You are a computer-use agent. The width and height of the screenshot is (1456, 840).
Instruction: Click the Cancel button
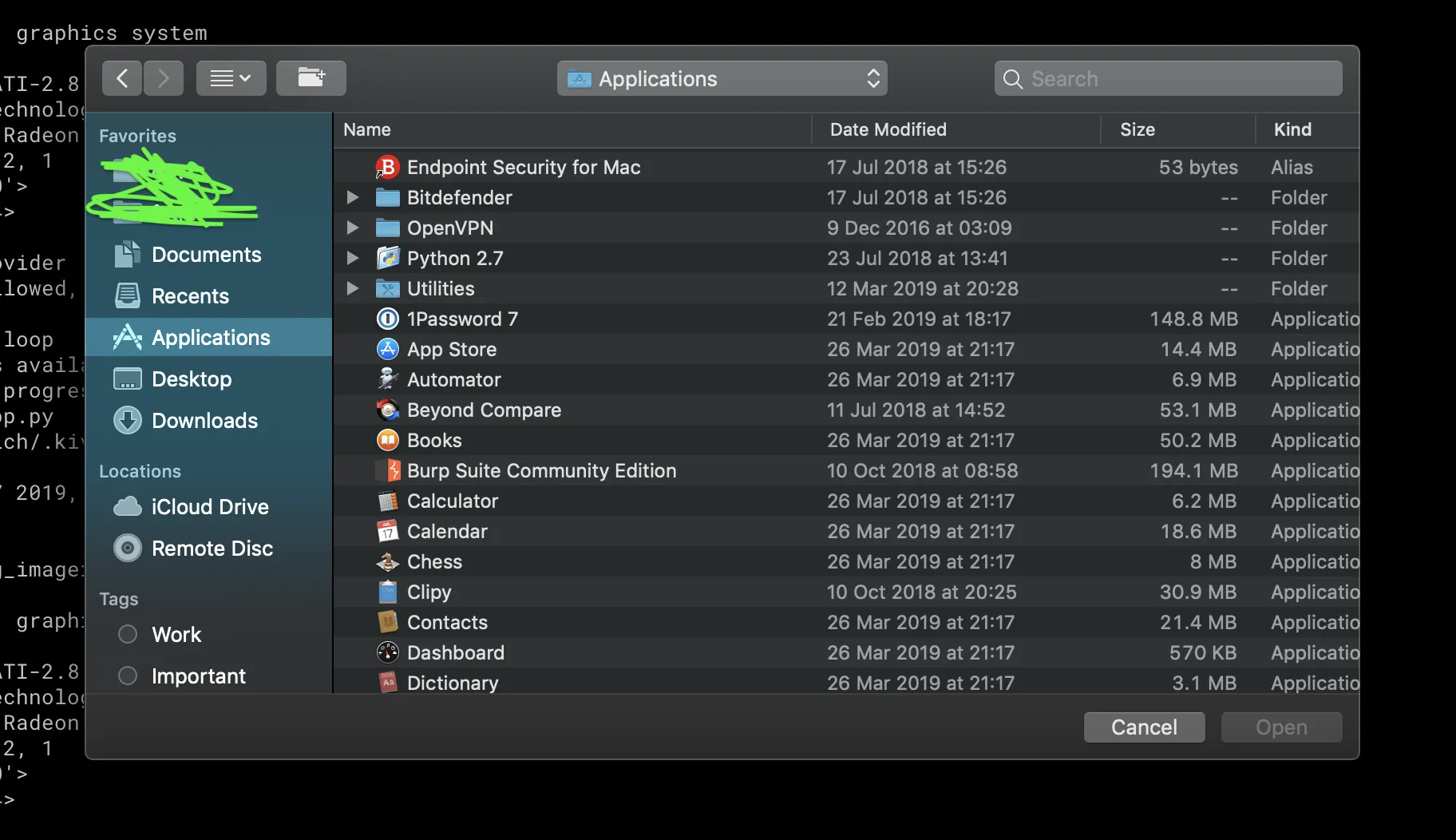[x=1144, y=727]
